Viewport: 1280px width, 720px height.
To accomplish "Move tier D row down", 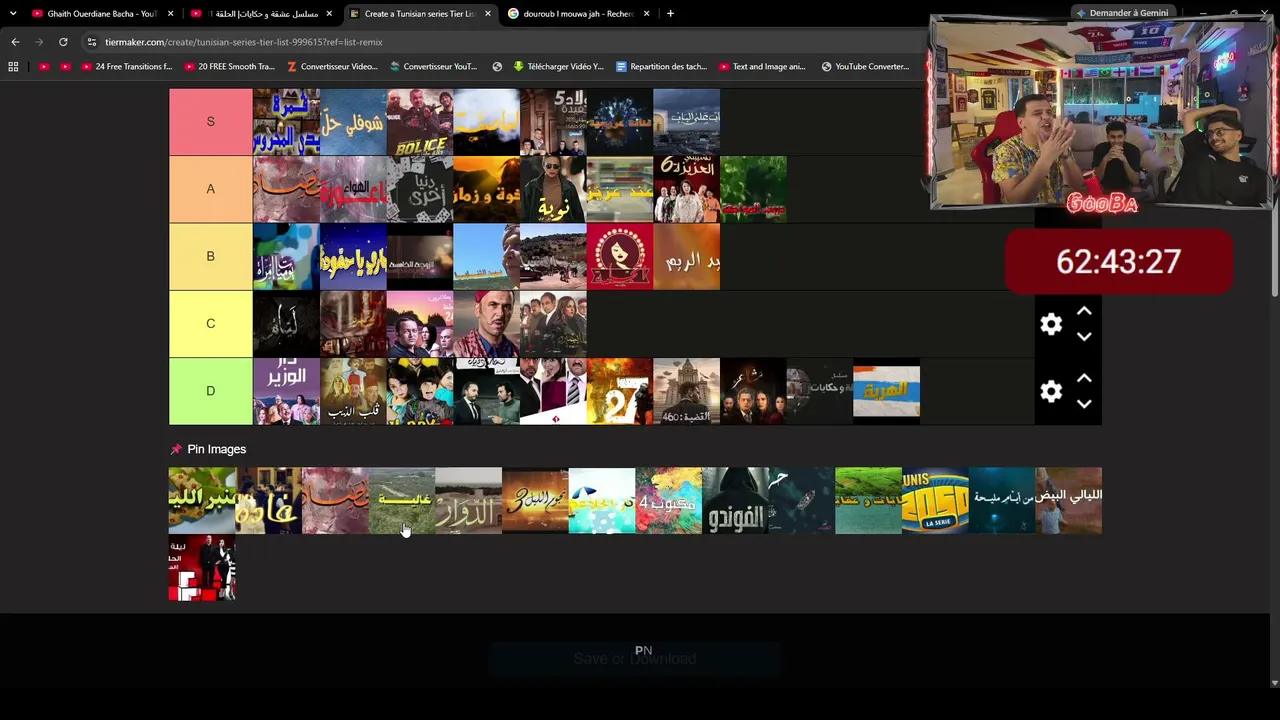I will (x=1084, y=404).
